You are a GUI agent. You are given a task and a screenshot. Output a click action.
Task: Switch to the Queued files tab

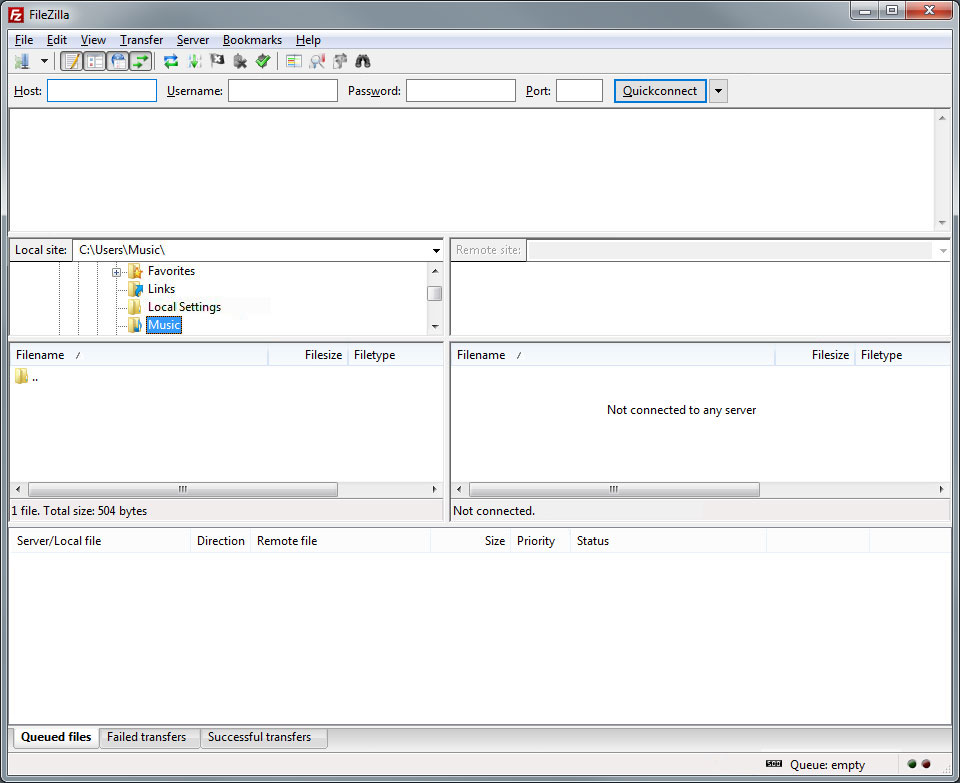(x=56, y=737)
